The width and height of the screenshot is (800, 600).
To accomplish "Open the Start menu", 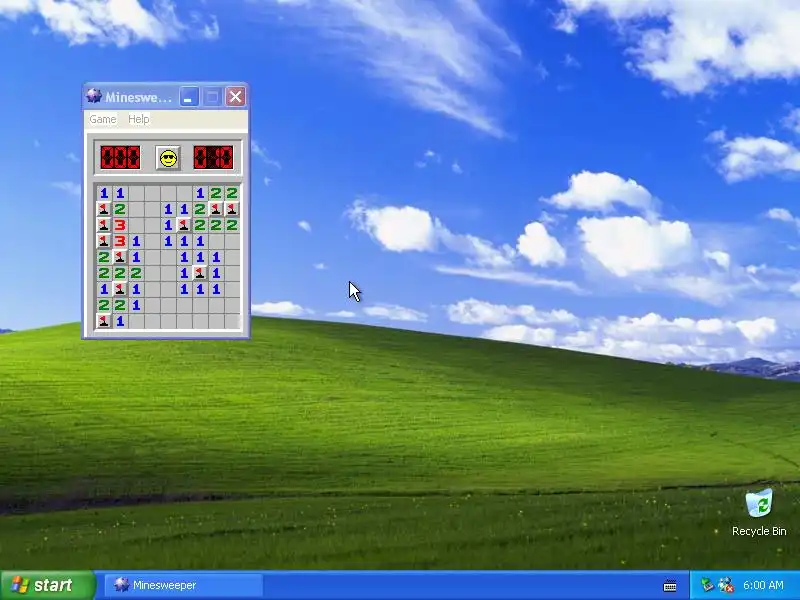I will point(47,585).
